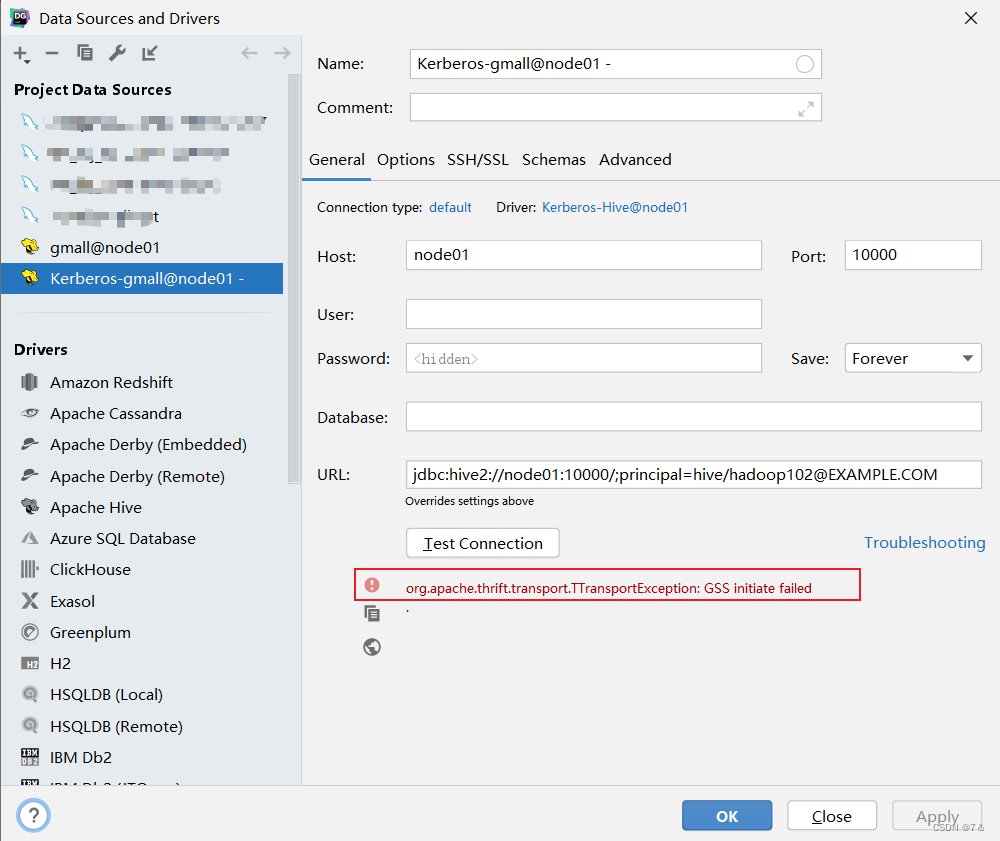Viewport: 1000px width, 841px height.
Task: Copy the error message using the copy icon
Action: tap(372, 614)
